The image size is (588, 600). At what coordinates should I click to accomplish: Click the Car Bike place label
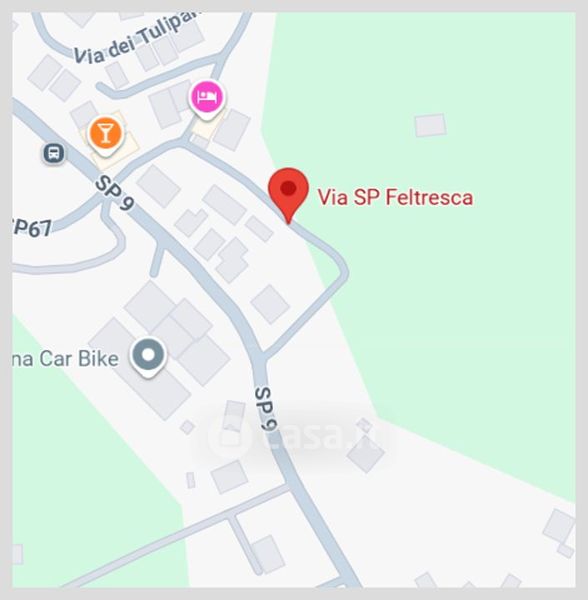click(65, 359)
